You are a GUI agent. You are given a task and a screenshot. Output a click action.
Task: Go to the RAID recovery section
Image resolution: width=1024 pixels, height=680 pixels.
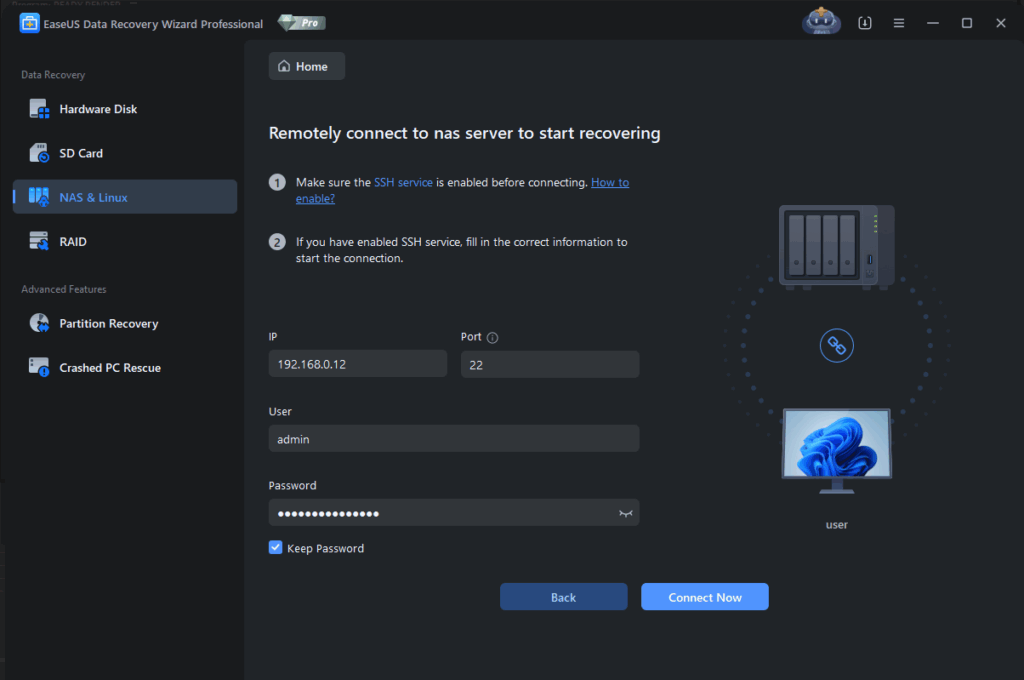click(x=125, y=242)
